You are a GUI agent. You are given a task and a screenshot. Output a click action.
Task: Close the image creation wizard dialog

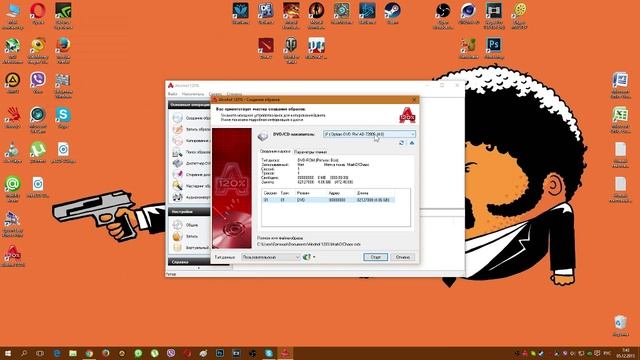[x=414, y=100]
